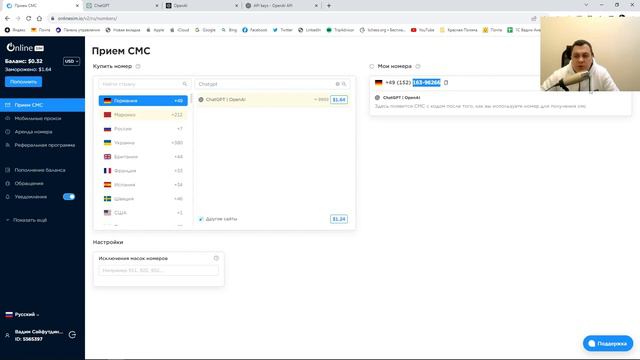Select Morocco +212 in country list
The image size is (640, 360).
[143, 115]
